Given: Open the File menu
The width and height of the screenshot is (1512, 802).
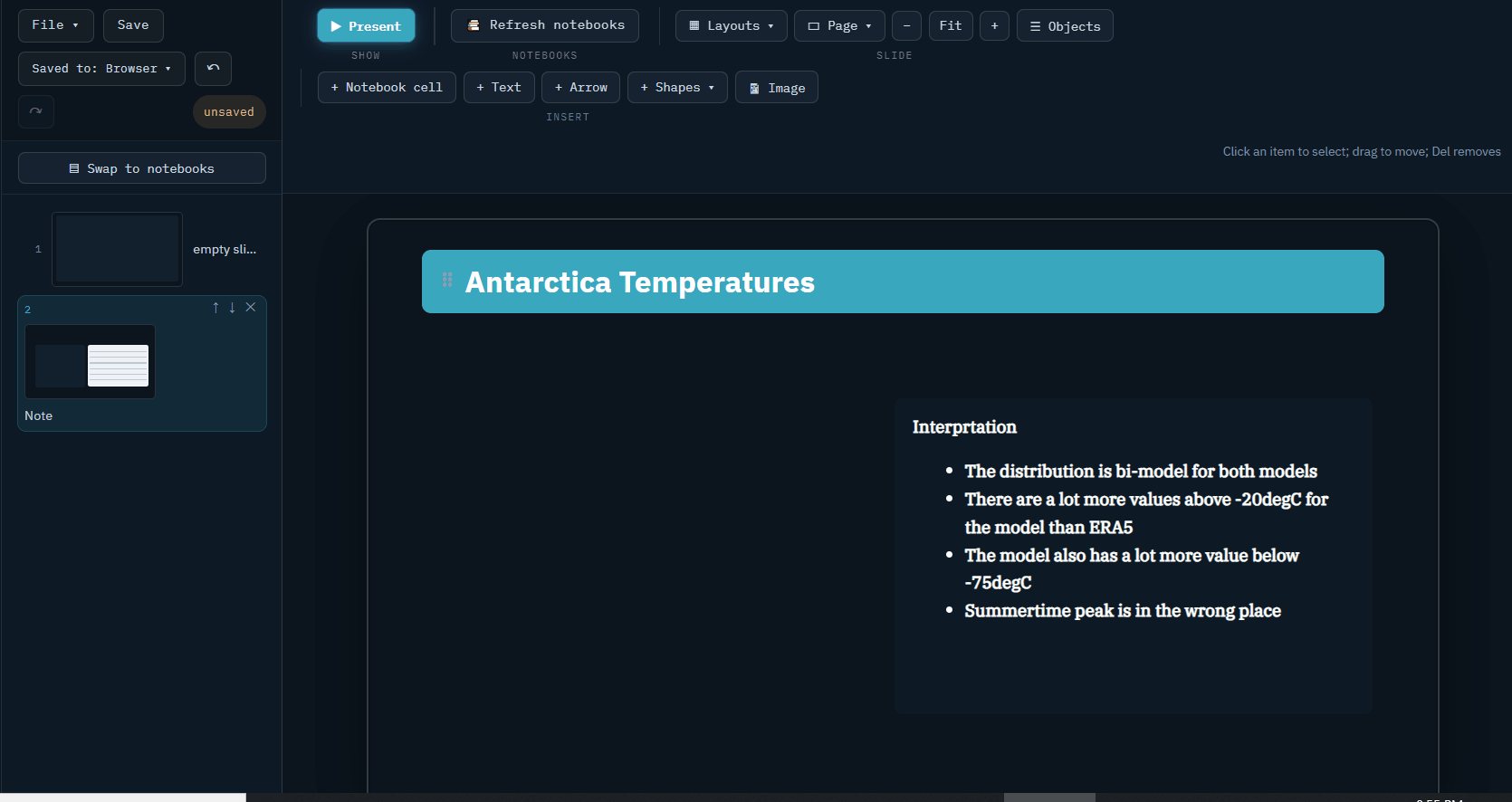Looking at the screenshot, I should coord(55,25).
